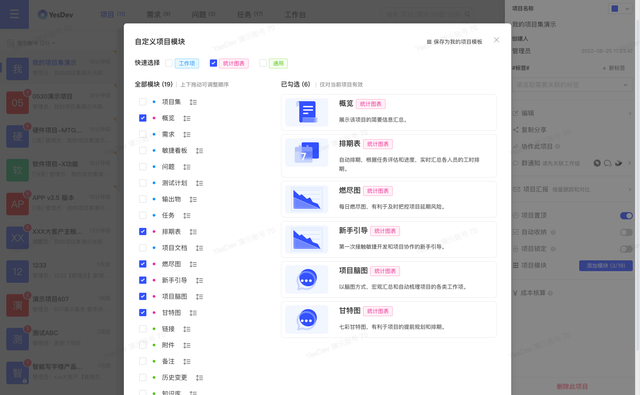This screenshot has width=640, height=395.
Task: Enable the 需求 module checkbox
Action: (142, 134)
